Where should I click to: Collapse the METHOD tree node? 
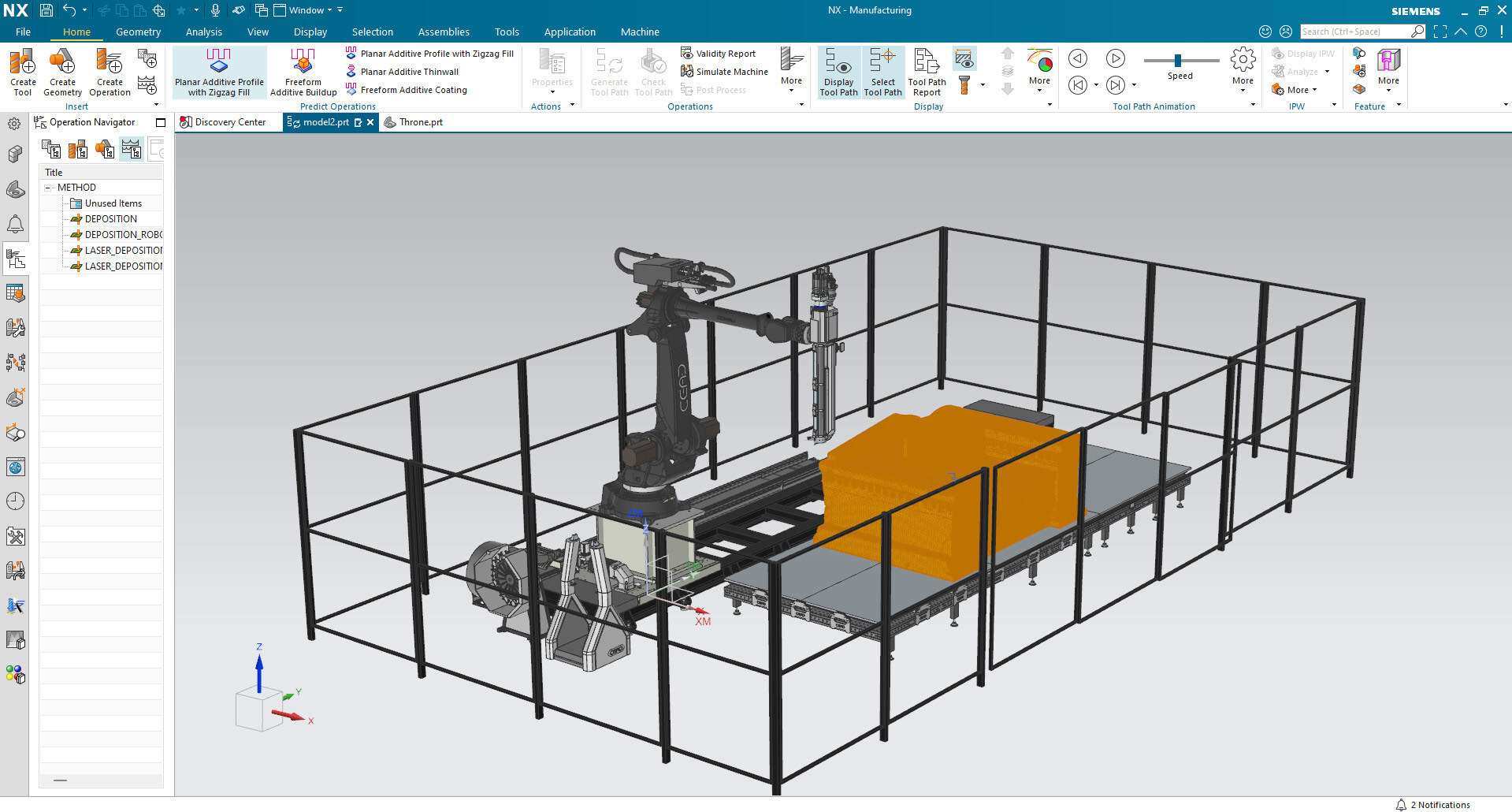(x=48, y=188)
